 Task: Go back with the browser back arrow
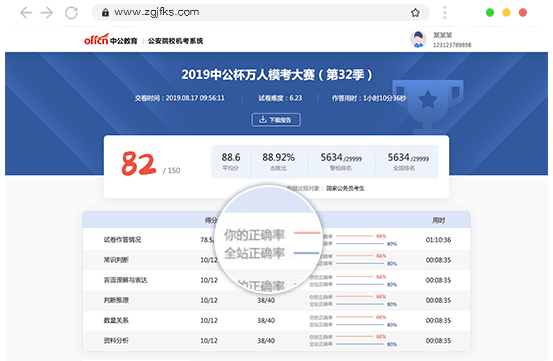tap(26, 13)
